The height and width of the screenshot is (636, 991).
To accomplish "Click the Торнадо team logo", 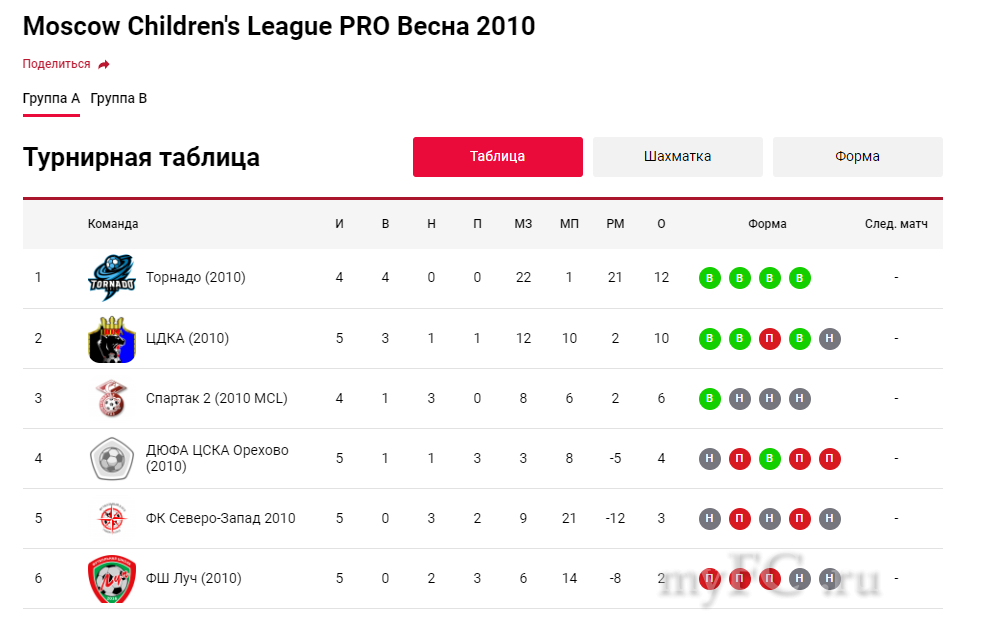I will pos(110,277).
